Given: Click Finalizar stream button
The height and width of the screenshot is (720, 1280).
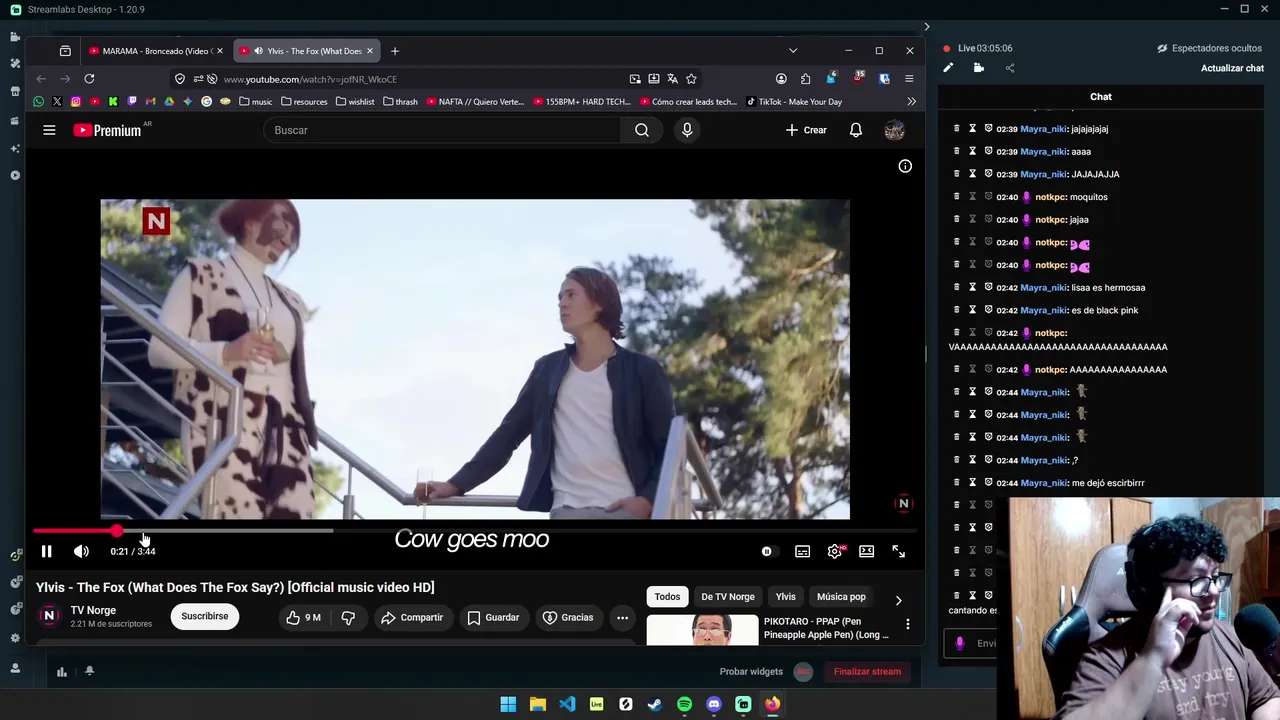Looking at the screenshot, I should 867,672.
